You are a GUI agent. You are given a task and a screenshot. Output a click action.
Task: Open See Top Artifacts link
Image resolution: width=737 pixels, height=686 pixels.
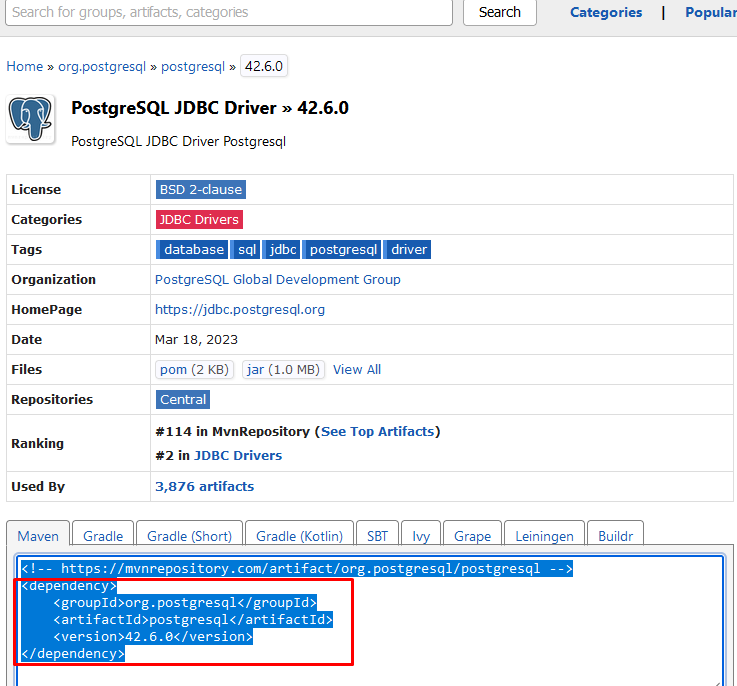tap(377, 432)
